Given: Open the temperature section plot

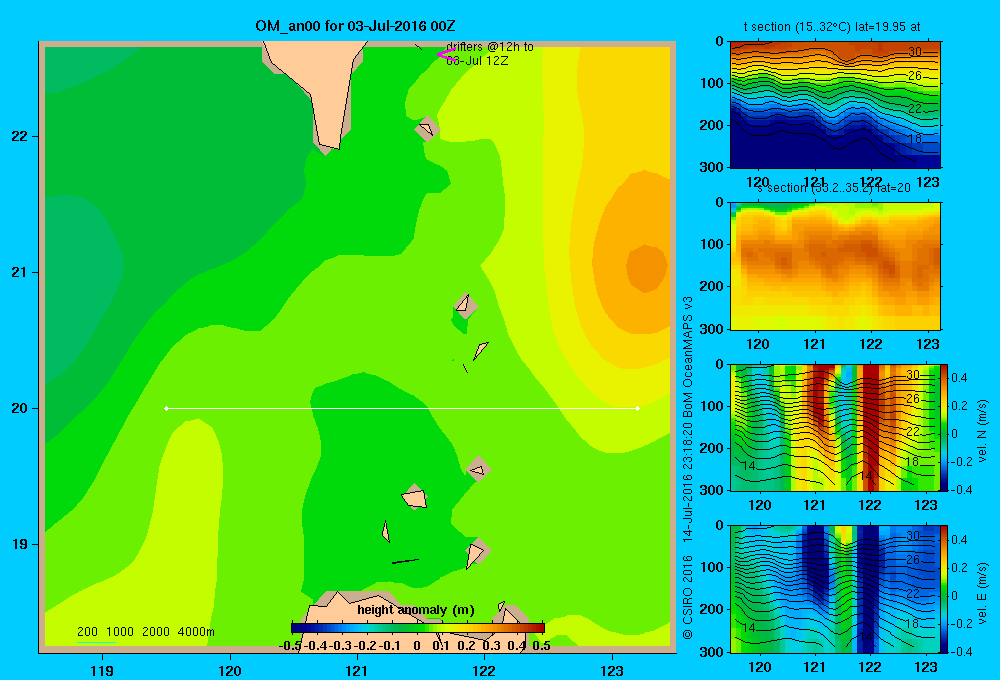Looking at the screenshot, I should (x=835, y=105).
